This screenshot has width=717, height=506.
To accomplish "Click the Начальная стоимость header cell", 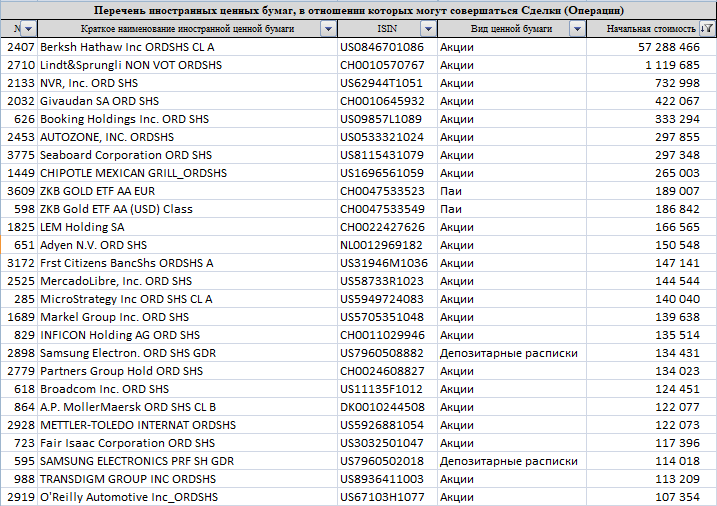I will click(x=651, y=29).
